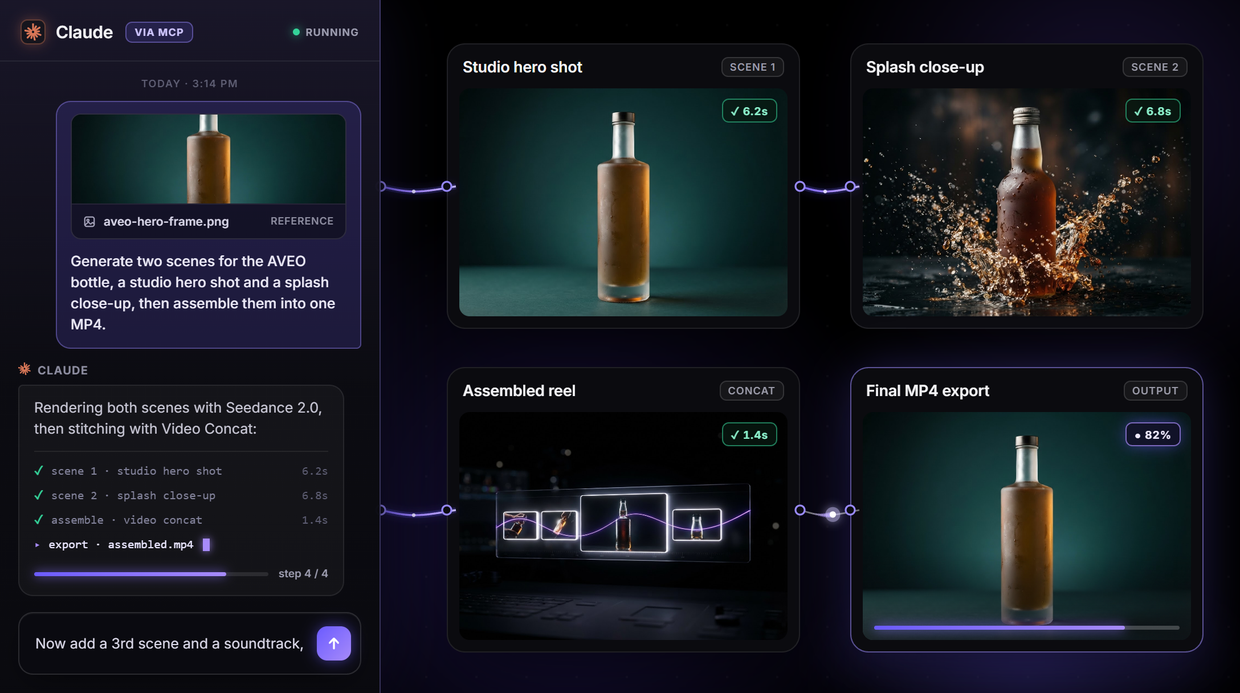This screenshot has width=1240, height=693.
Task: Click the checkmark beside scene 1 studio hero shot
Action: (39, 470)
